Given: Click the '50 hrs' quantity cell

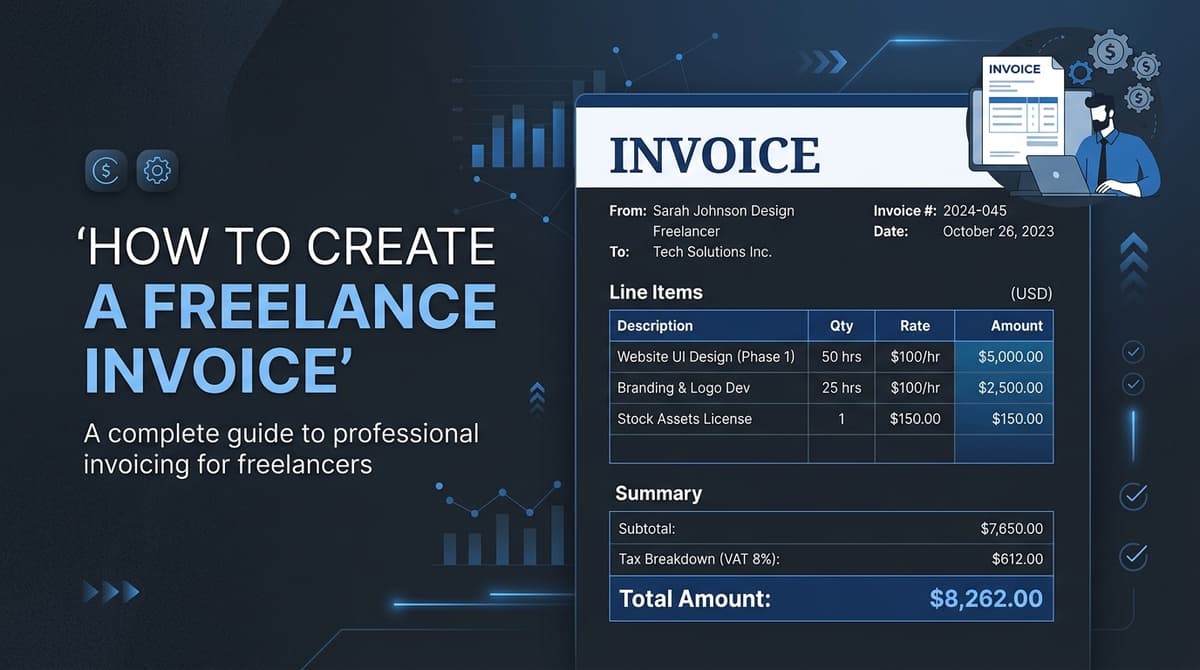Looking at the screenshot, I should pyautogui.click(x=841, y=356).
